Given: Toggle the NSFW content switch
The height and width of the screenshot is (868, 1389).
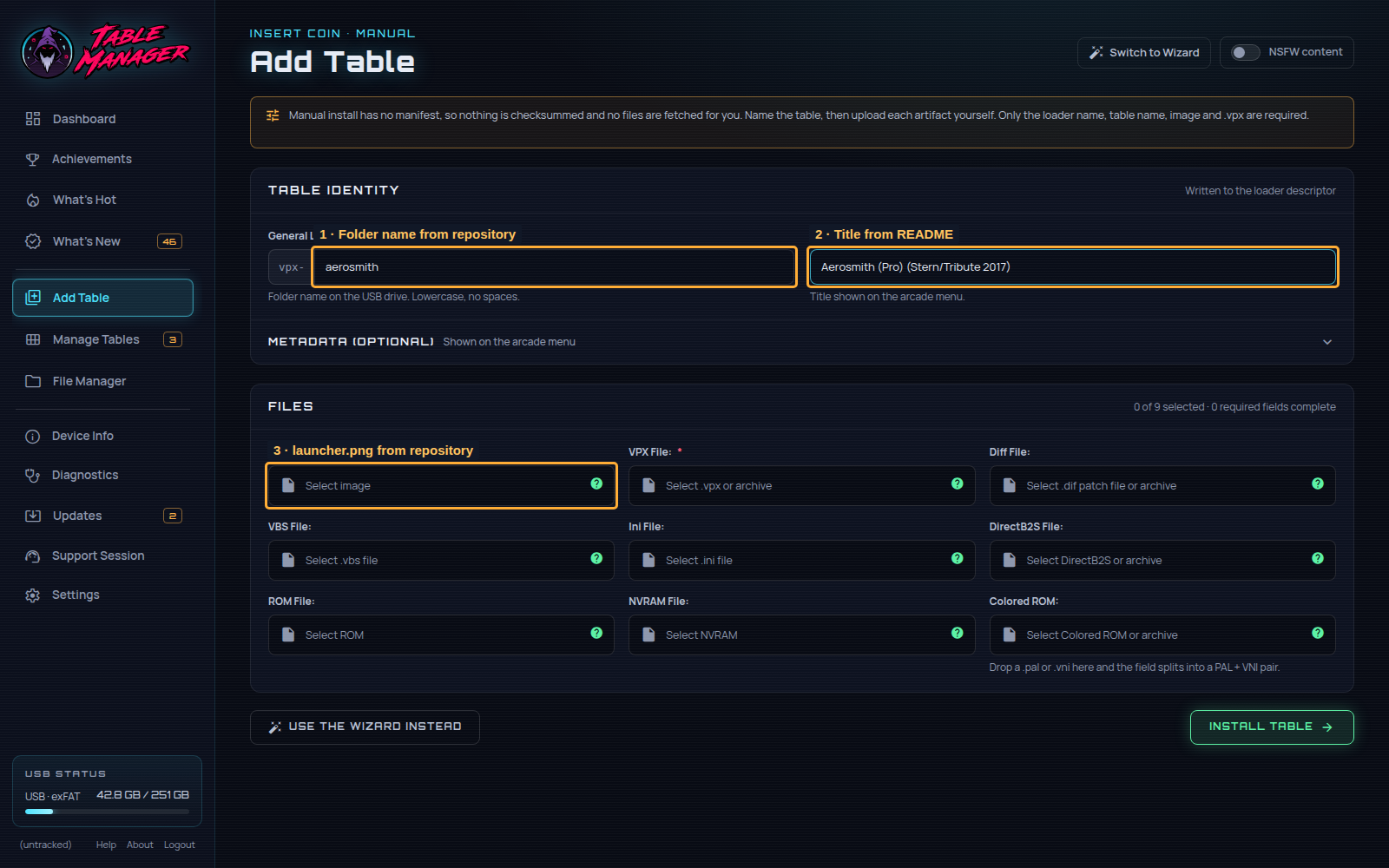Looking at the screenshot, I should (x=1245, y=53).
